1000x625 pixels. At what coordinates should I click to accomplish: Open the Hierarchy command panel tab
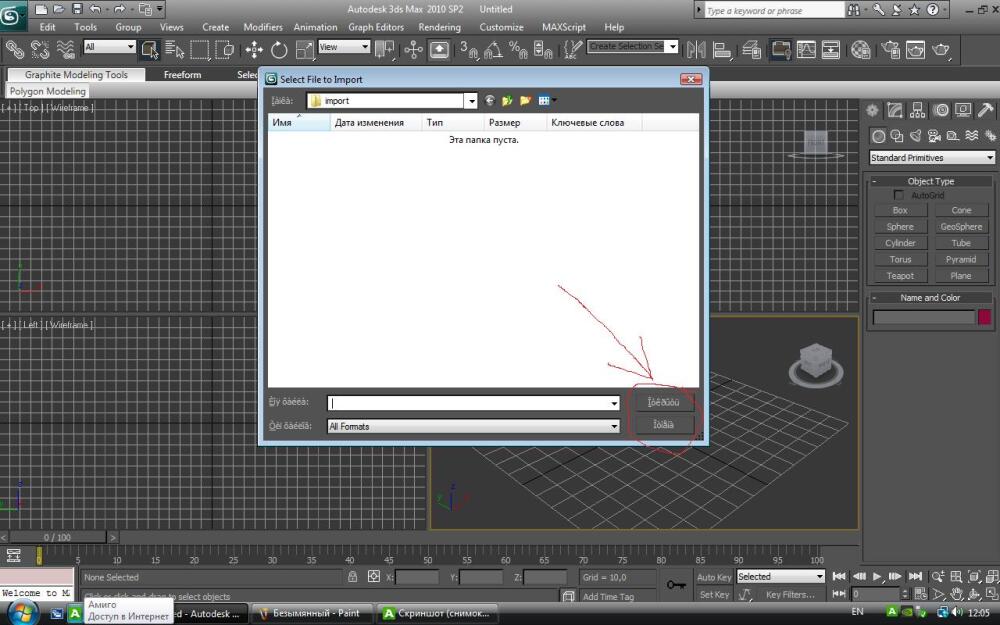pyautogui.click(x=917, y=110)
